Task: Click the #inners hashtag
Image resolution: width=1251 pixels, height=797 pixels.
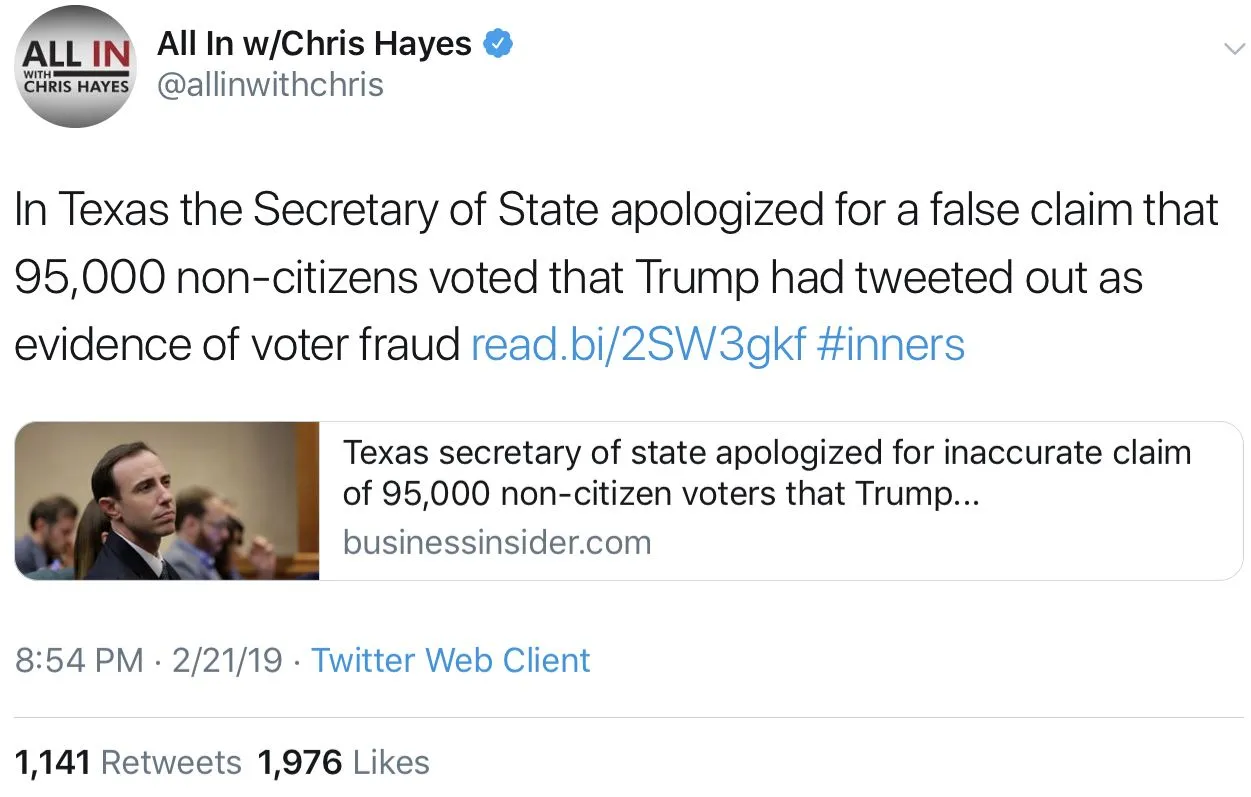Action: (890, 345)
